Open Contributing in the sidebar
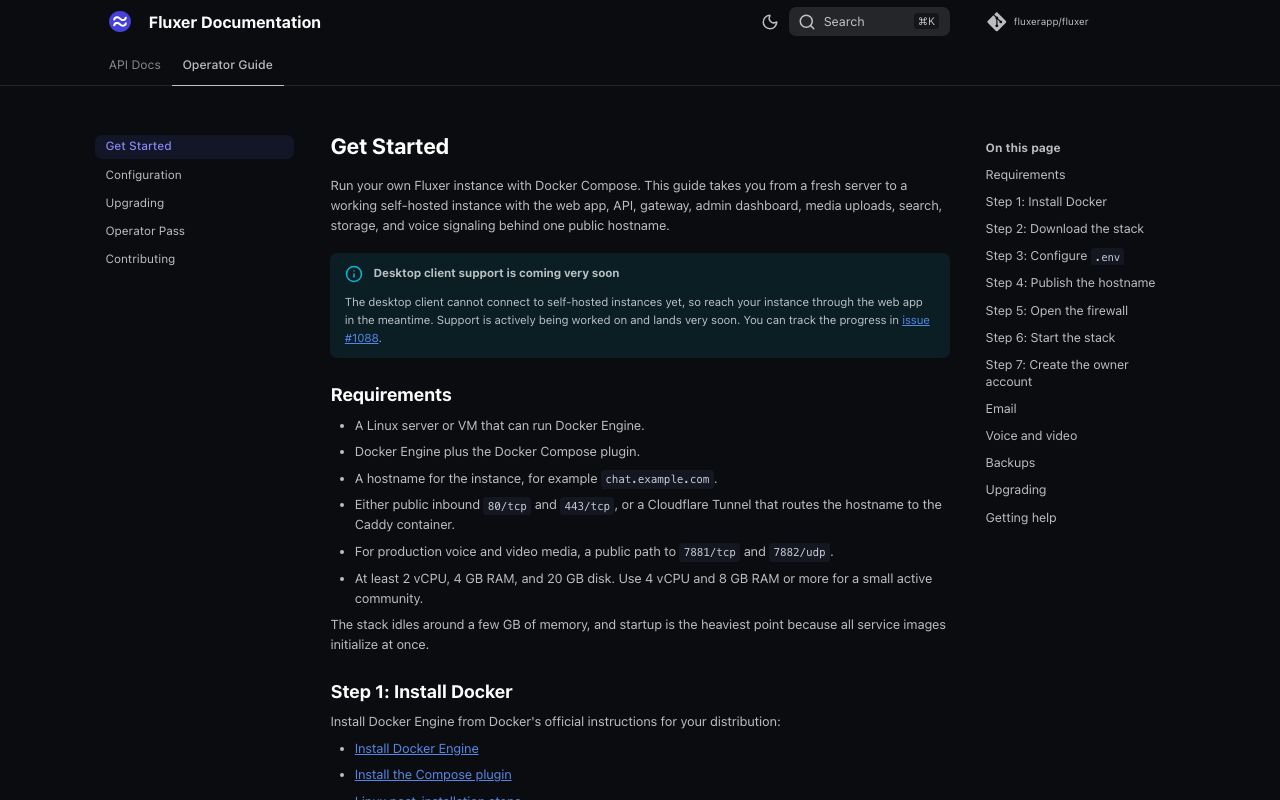1280x800 pixels. 140,259
